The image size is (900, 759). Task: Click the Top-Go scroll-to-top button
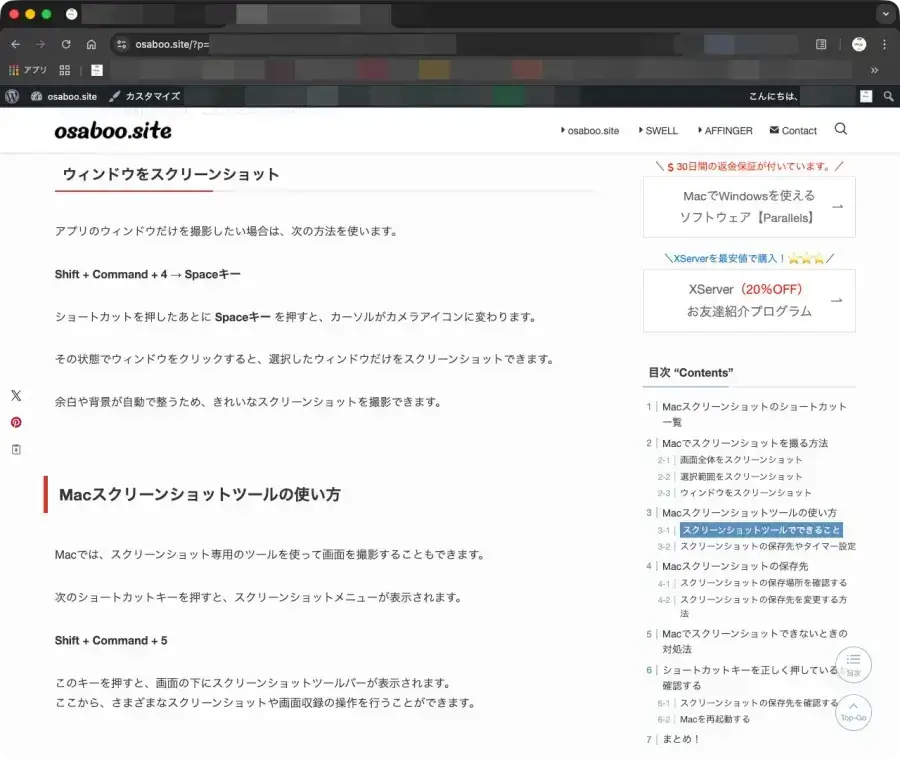pos(853,713)
